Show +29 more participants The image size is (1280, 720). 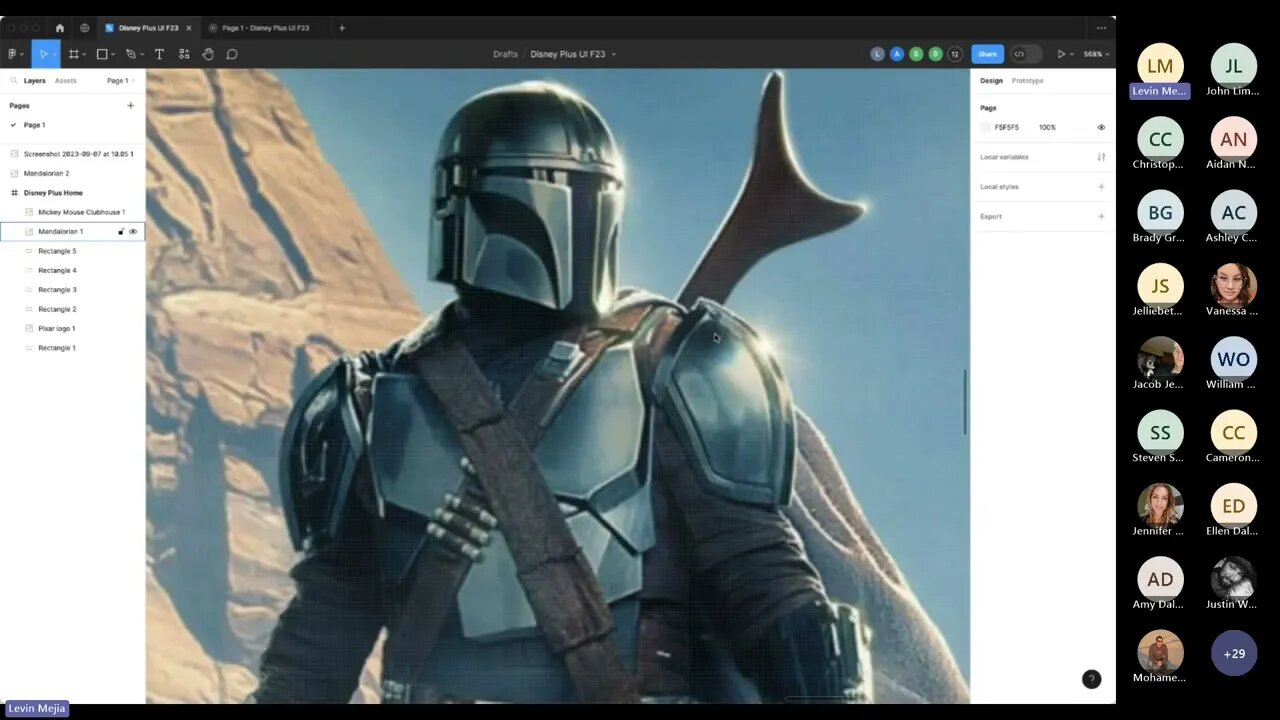pyautogui.click(x=1234, y=653)
